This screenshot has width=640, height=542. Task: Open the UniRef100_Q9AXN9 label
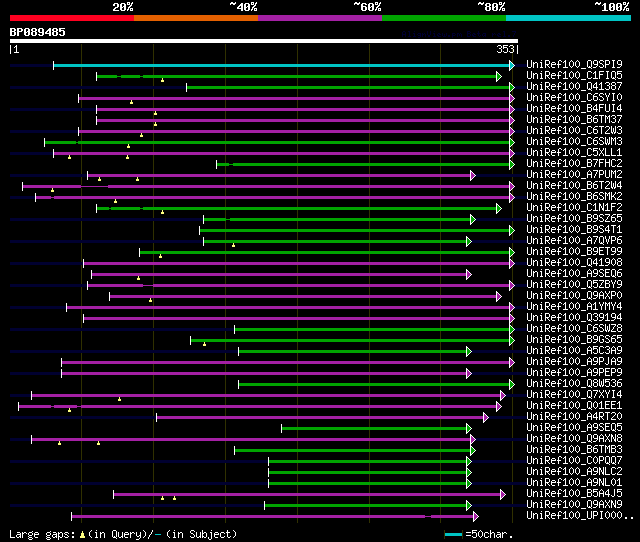click(x=574, y=505)
